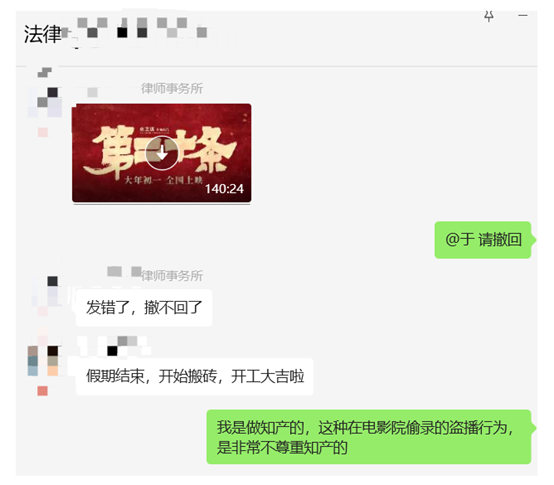The width and height of the screenshot is (554, 485).
Task: Select the message 发错了，撤不回了
Action: pos(144,308)
